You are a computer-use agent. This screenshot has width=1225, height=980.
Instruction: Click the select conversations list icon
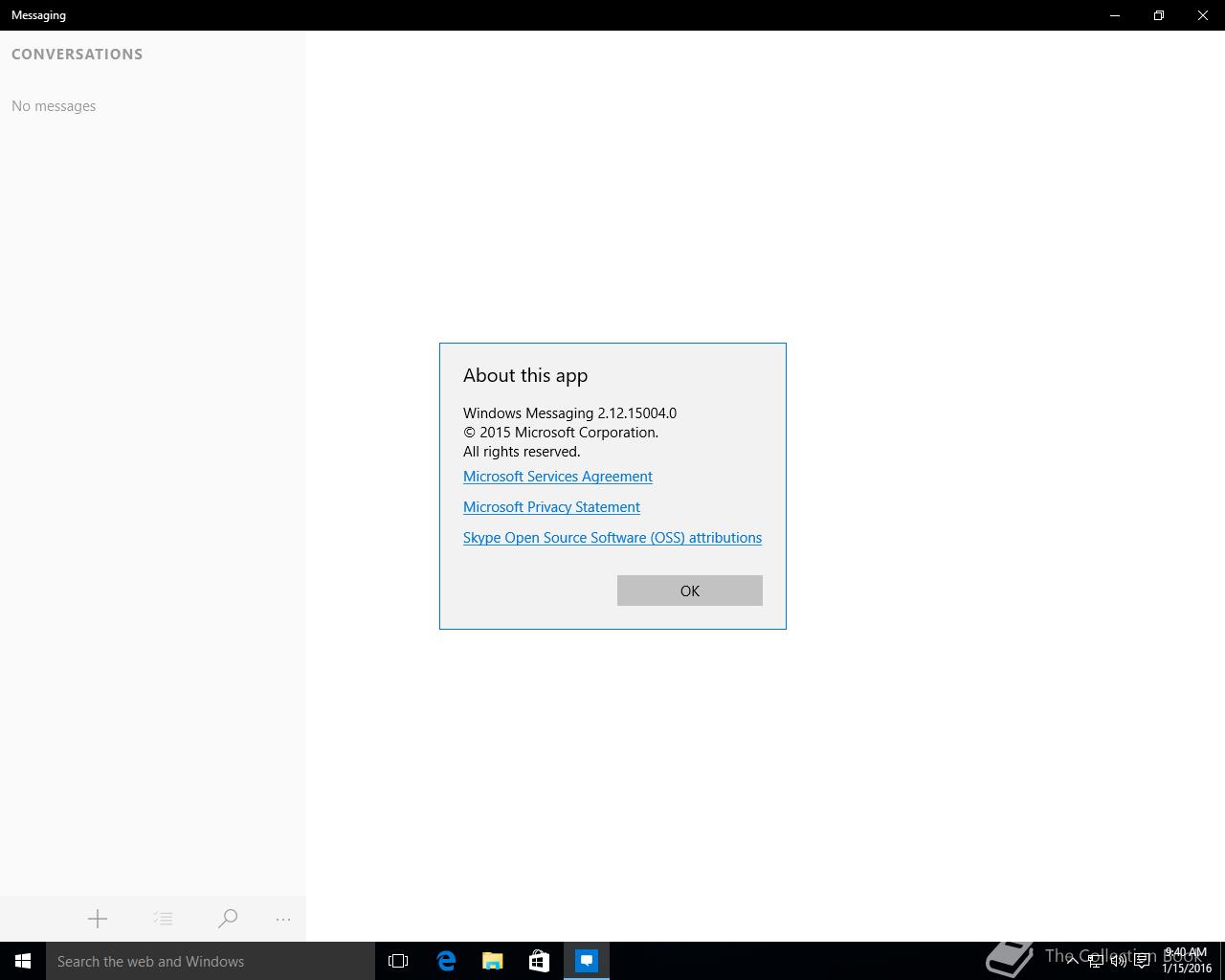click(x=163, y=919)
